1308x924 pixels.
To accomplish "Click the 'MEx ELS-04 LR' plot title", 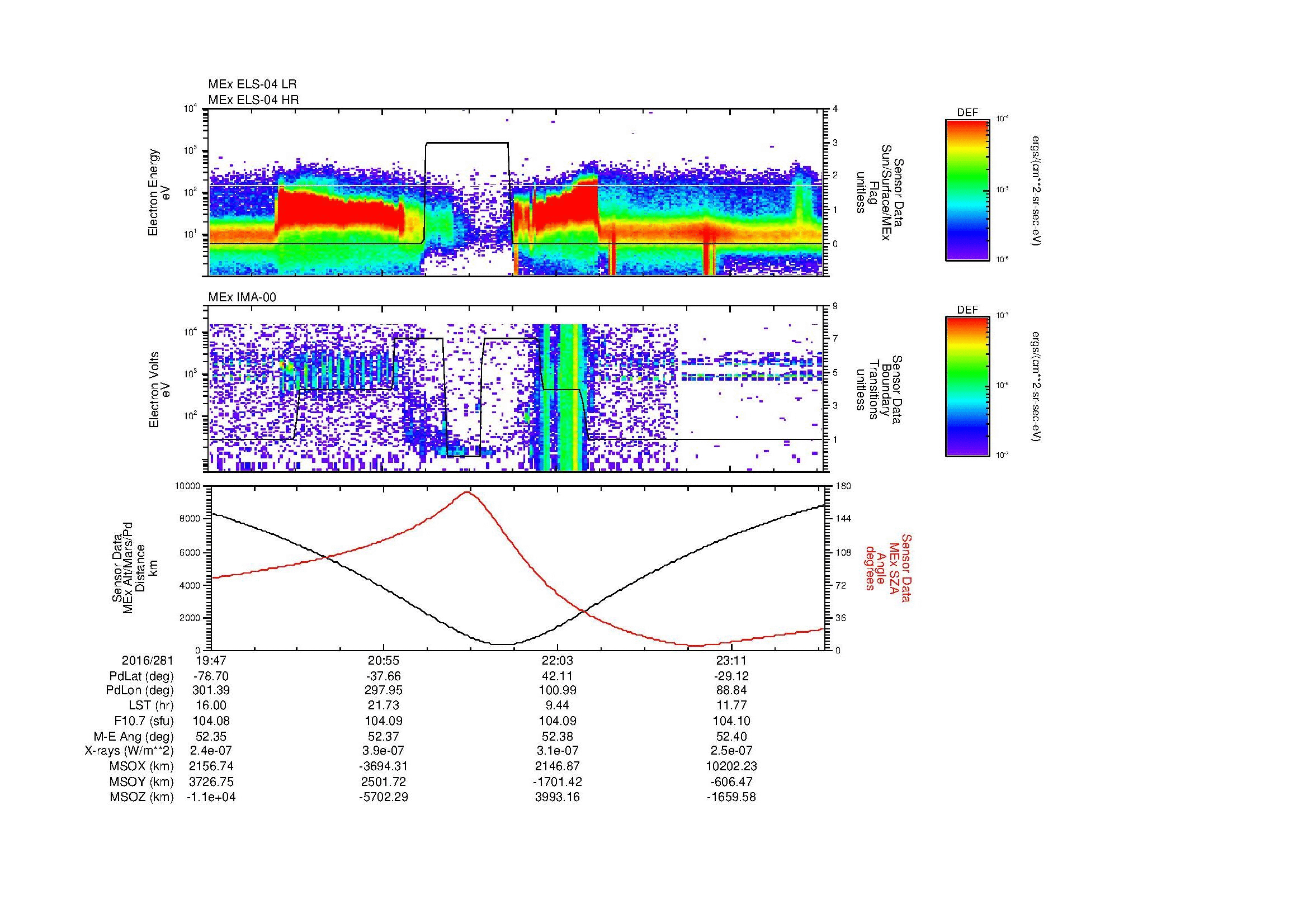I will (252, 84).
